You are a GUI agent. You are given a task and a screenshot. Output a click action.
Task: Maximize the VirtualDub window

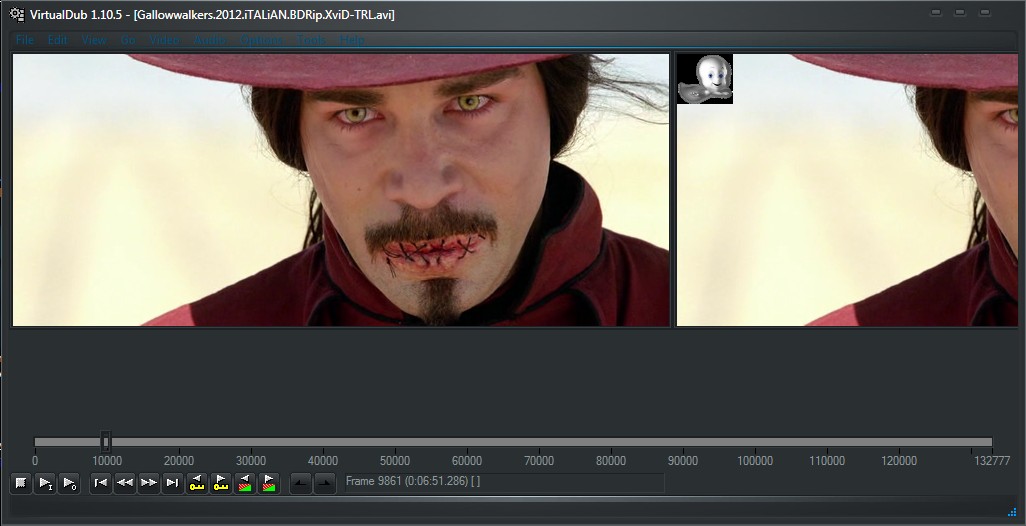pyautogui.click(x=960, y=12)
